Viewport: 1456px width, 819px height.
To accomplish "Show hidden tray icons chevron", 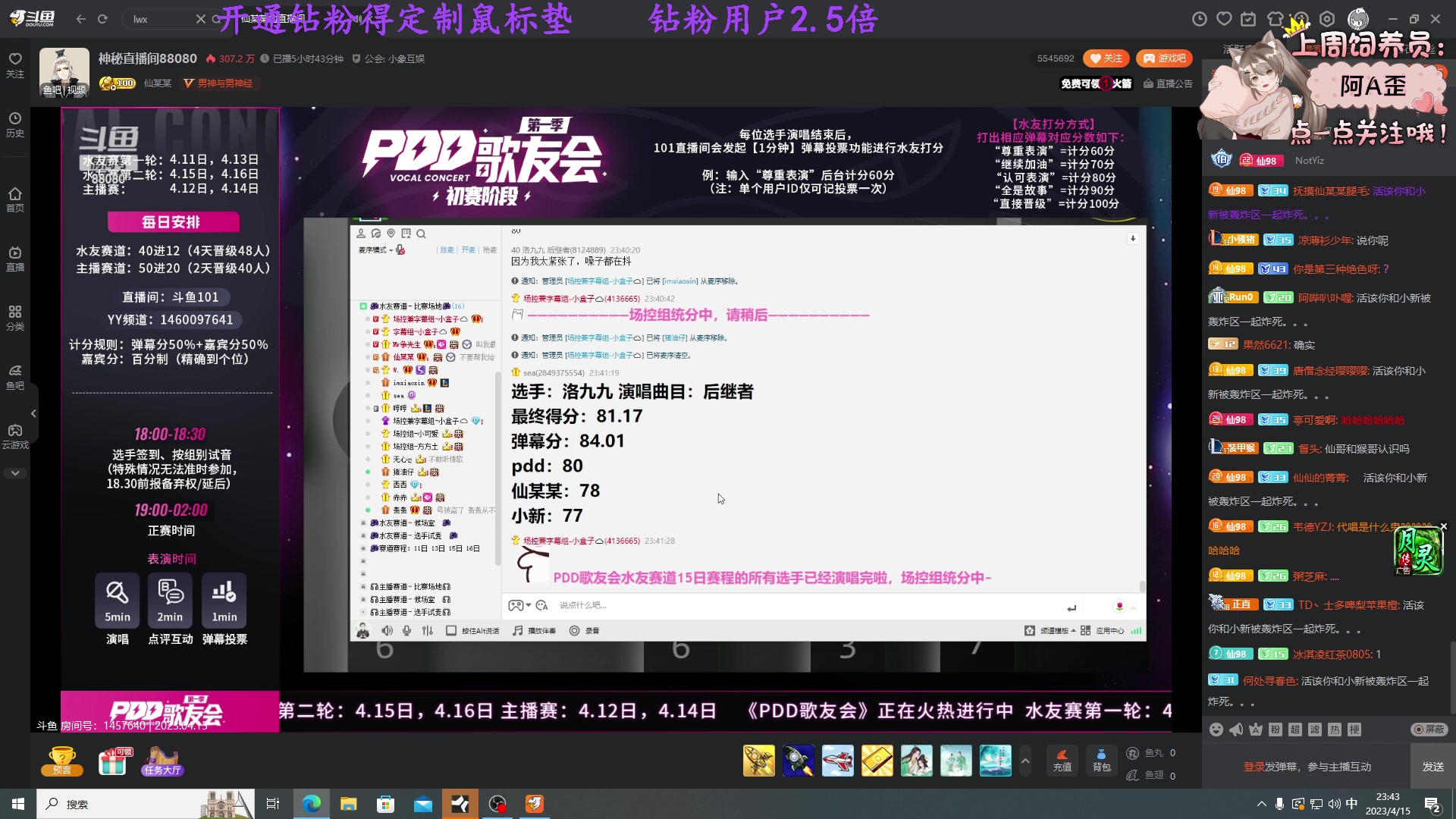I will click(x=1261, y=804).
